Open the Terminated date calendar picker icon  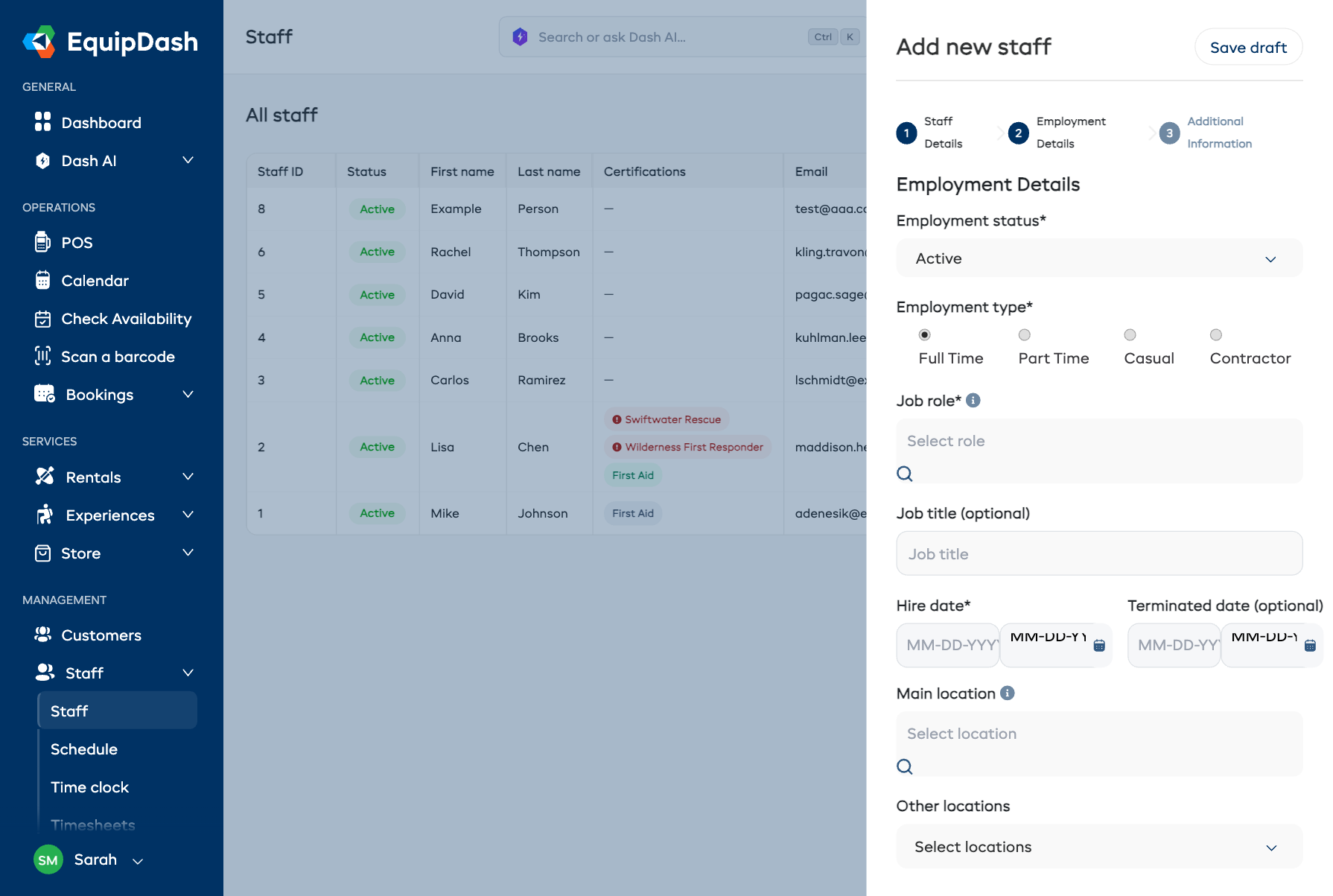pyautogui.click(x=1310, y=646)
